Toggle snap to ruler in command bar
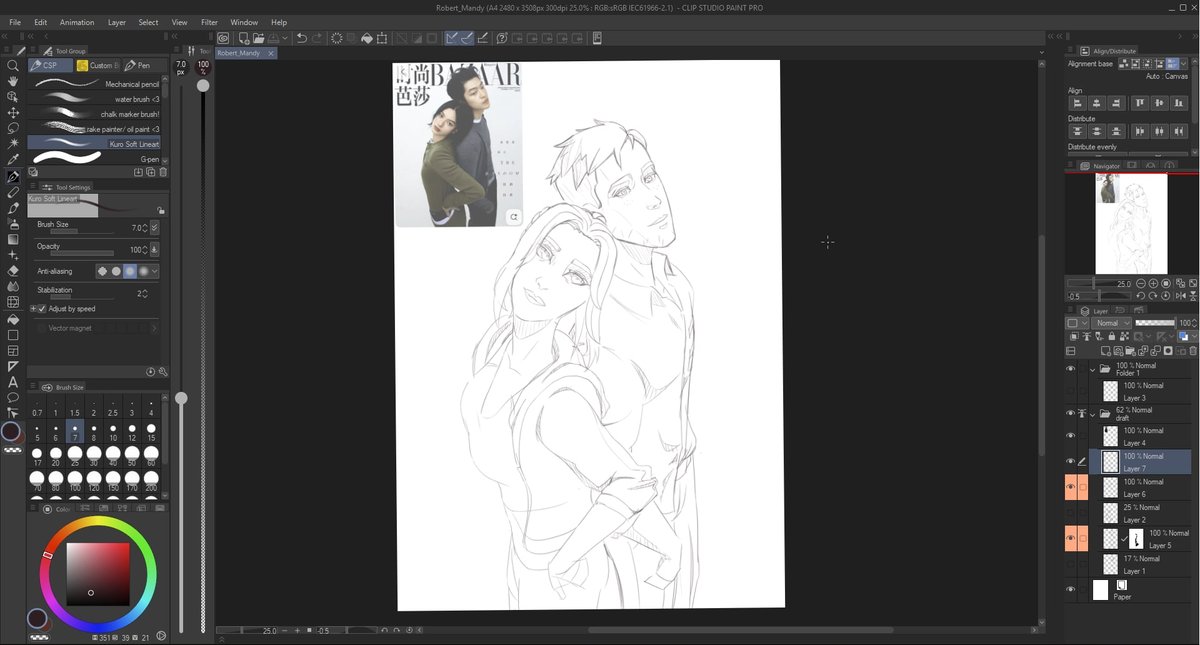The width and height of the screenshot is (1200, 645). point(452,38)
